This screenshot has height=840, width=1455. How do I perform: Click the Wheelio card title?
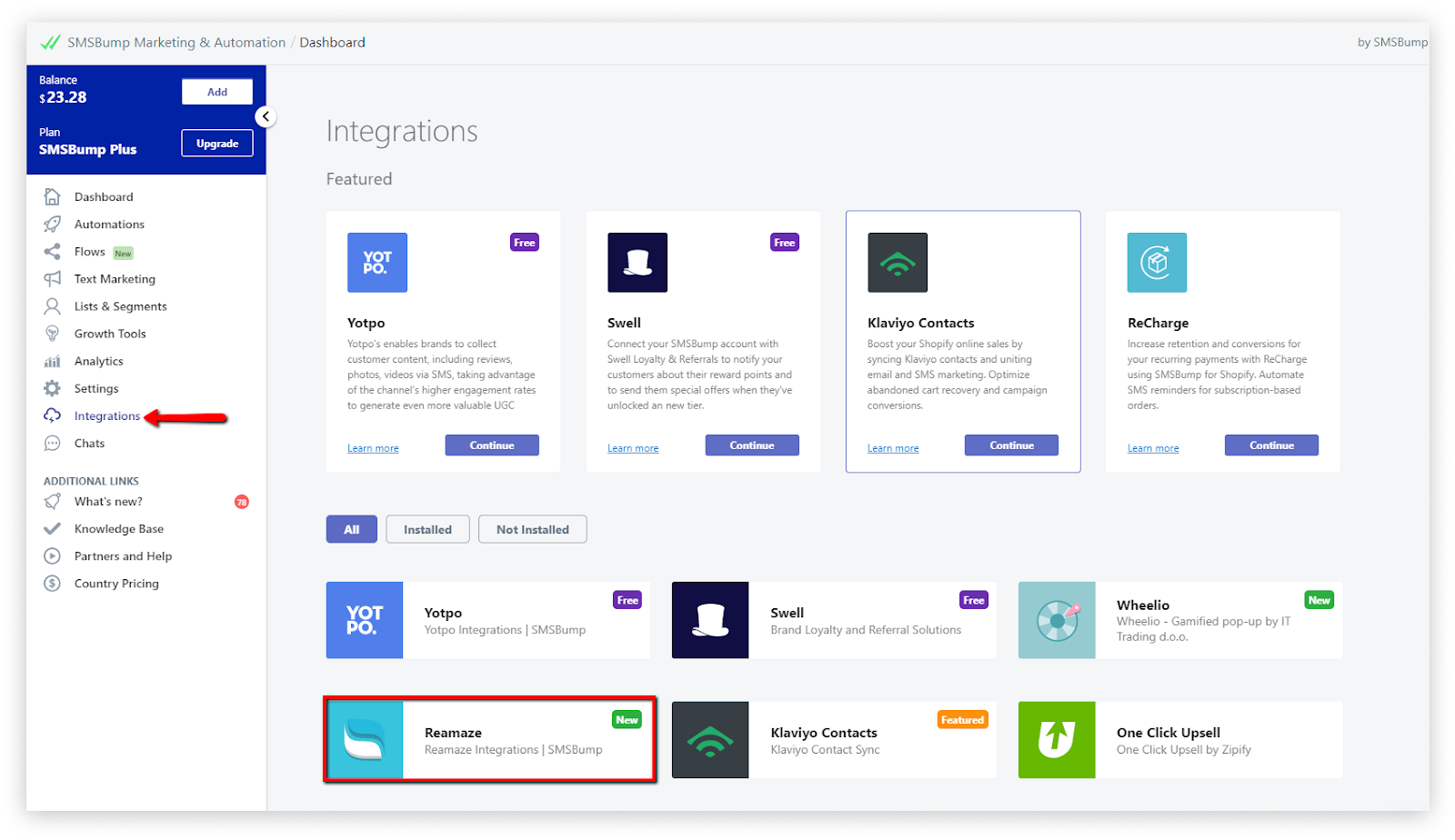1143,605
